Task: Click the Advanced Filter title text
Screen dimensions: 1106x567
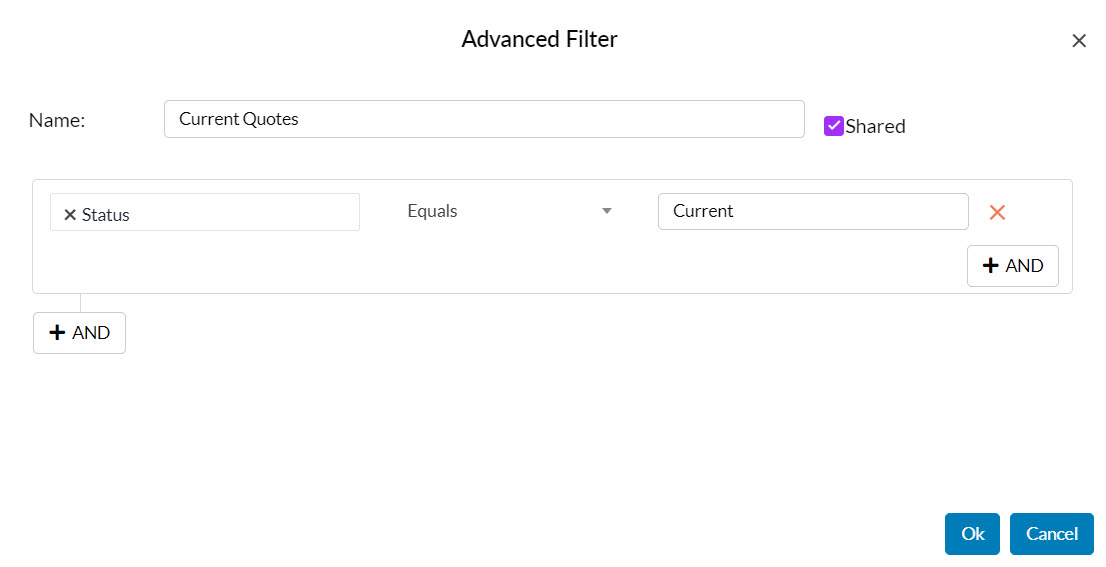Action: point(539,40)
